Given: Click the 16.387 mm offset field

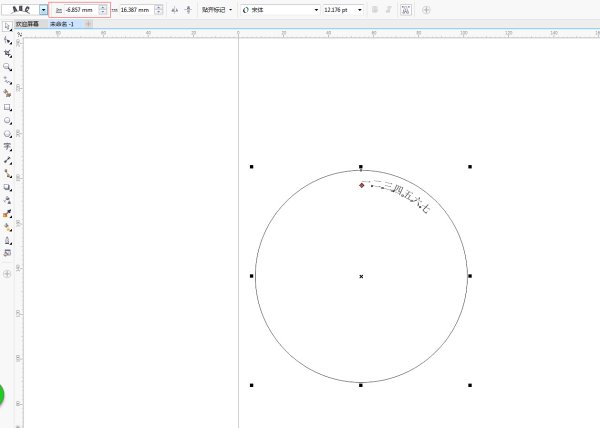Looking at the screenshot, I should (137, 10).
